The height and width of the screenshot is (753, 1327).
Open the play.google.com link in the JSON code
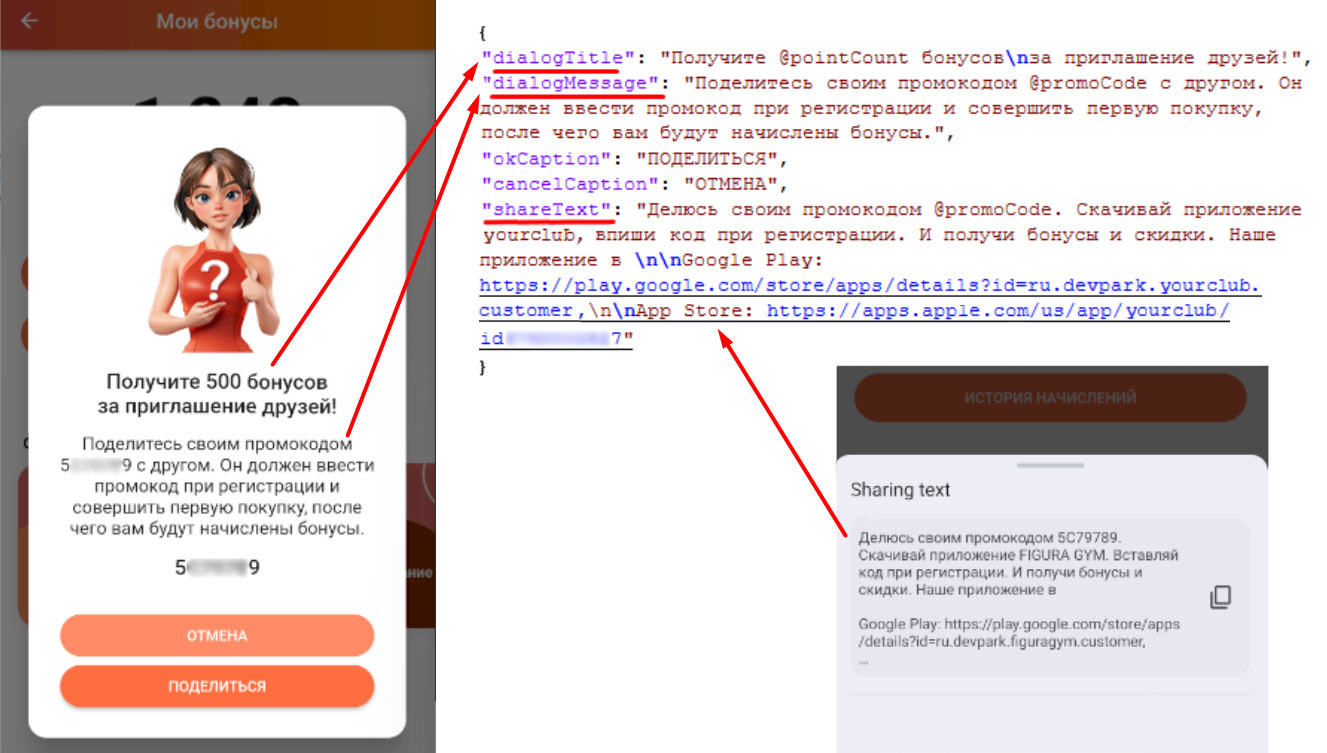pyautogui.click(x=870, y=299)
